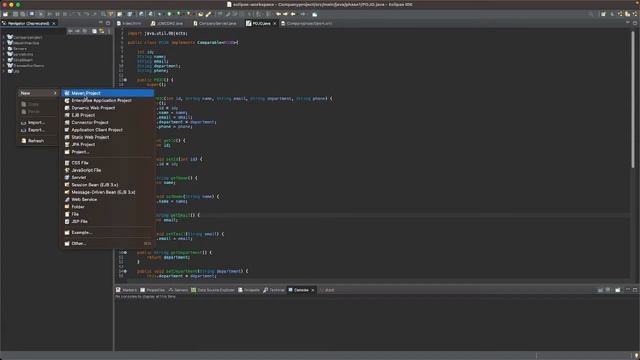Collapse the POJO() constructor code fold
640x360 pixels.
point(125,80)
